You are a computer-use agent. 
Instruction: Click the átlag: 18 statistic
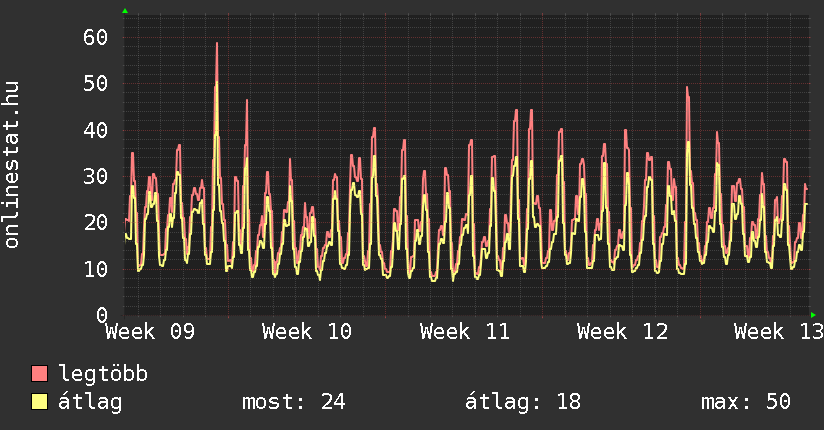[x=523, y=402]
